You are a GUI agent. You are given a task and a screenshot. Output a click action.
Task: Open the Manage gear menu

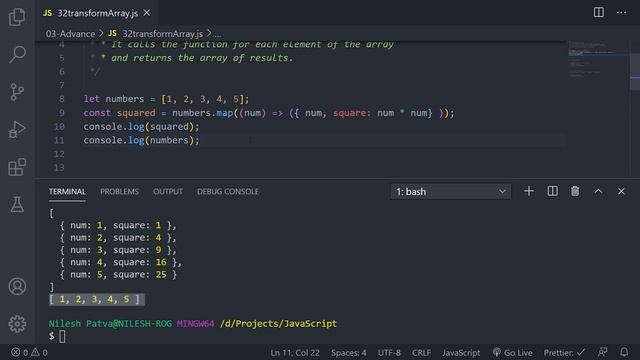pos(17,324)
